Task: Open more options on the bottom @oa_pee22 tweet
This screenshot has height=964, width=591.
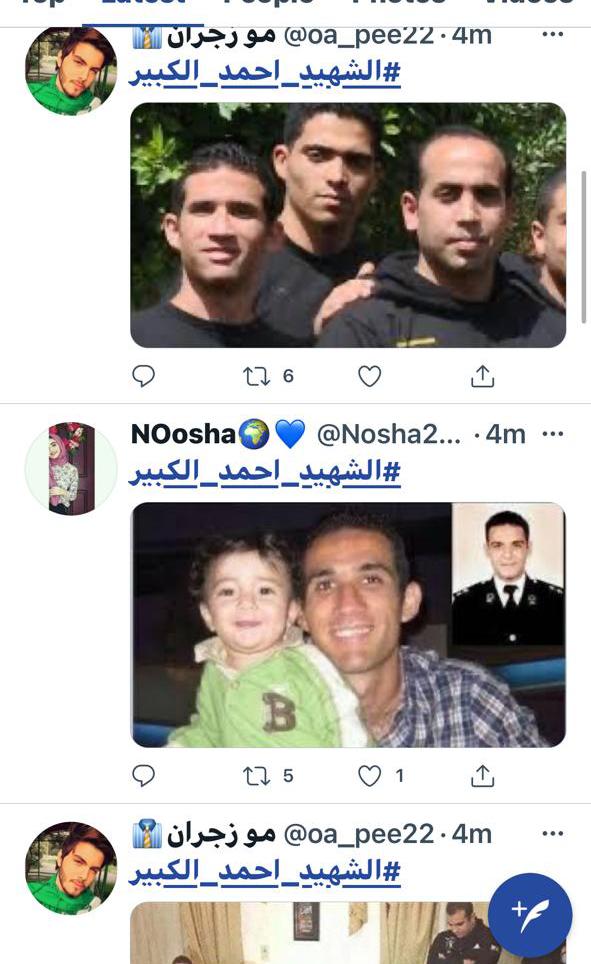Action: [x=553, y=834]
